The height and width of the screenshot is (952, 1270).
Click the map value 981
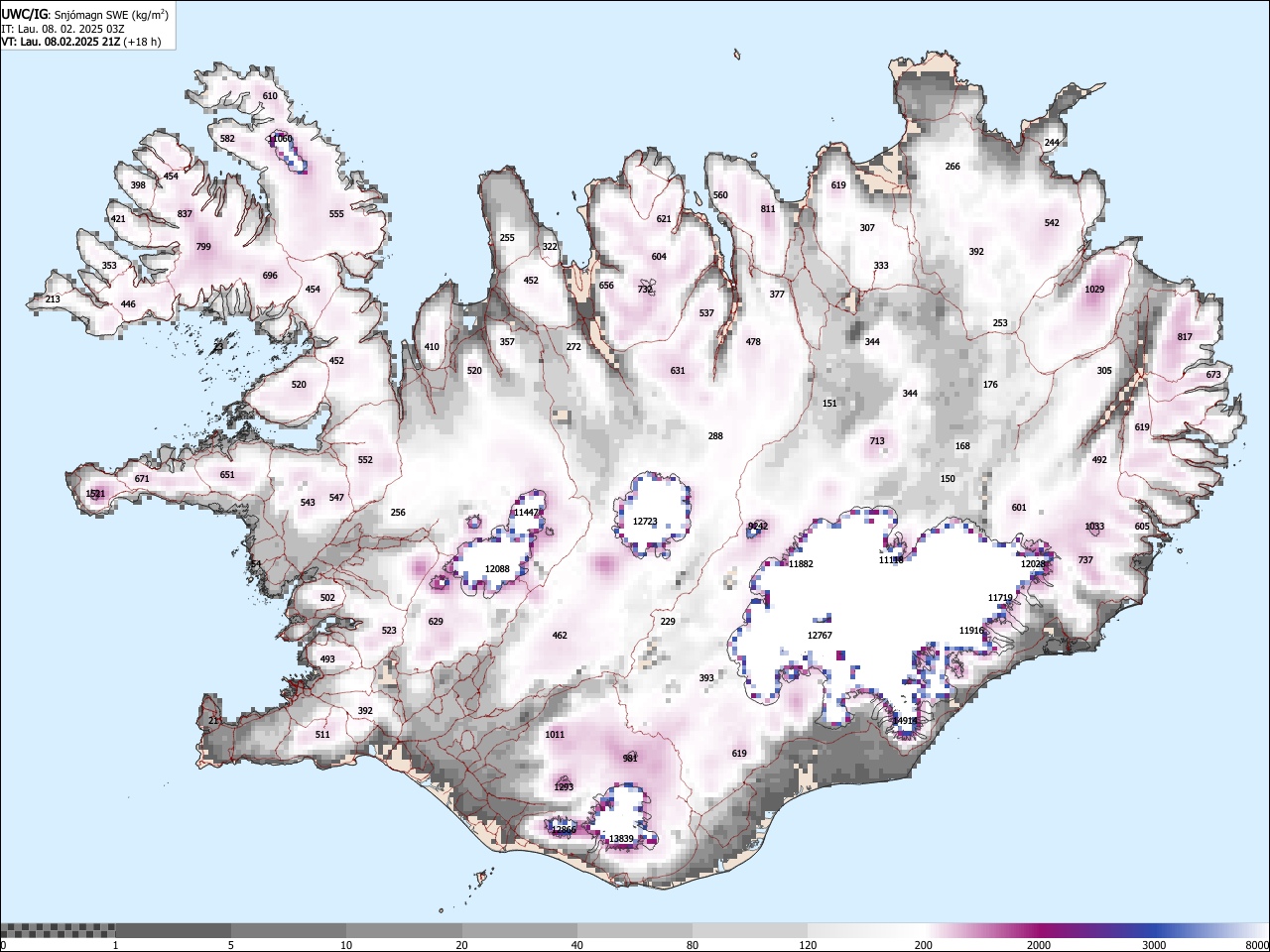click(x=630, y=759)
